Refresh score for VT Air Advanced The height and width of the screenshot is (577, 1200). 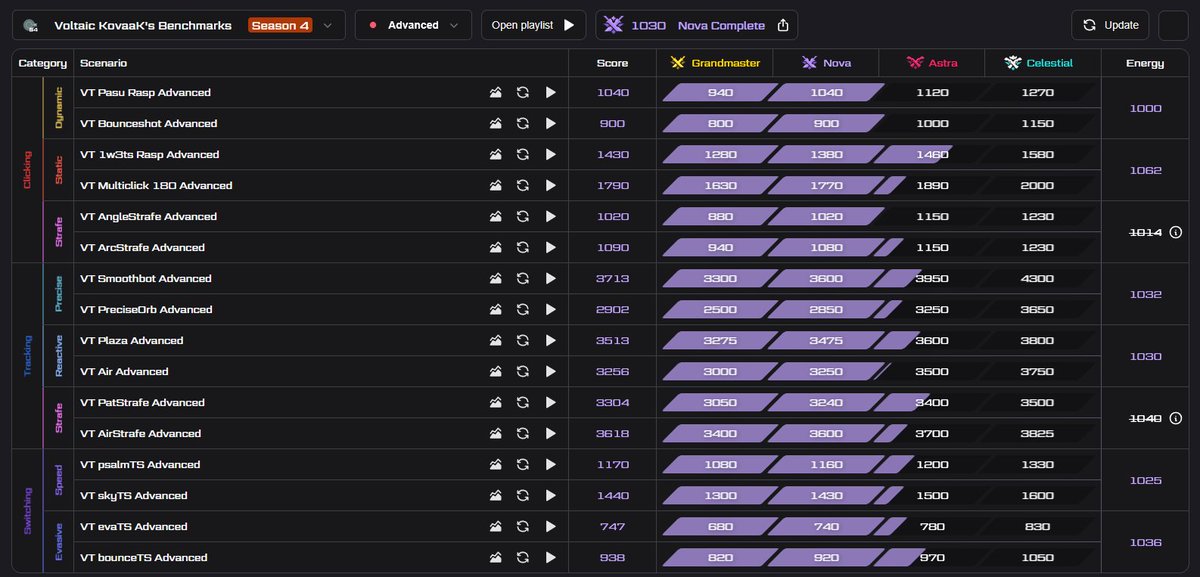click(522, 372)
